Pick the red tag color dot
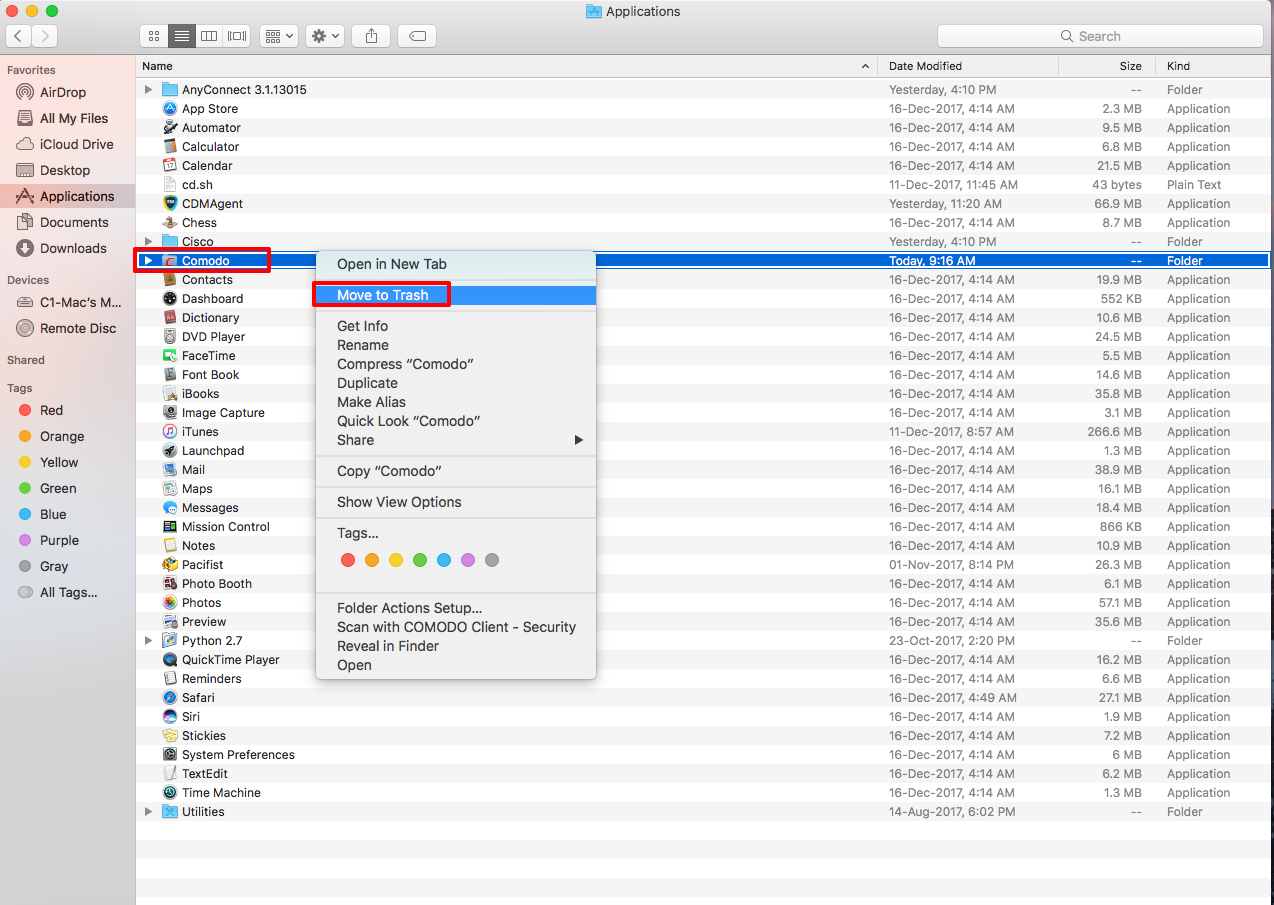1274x905 pixels. 348,561
